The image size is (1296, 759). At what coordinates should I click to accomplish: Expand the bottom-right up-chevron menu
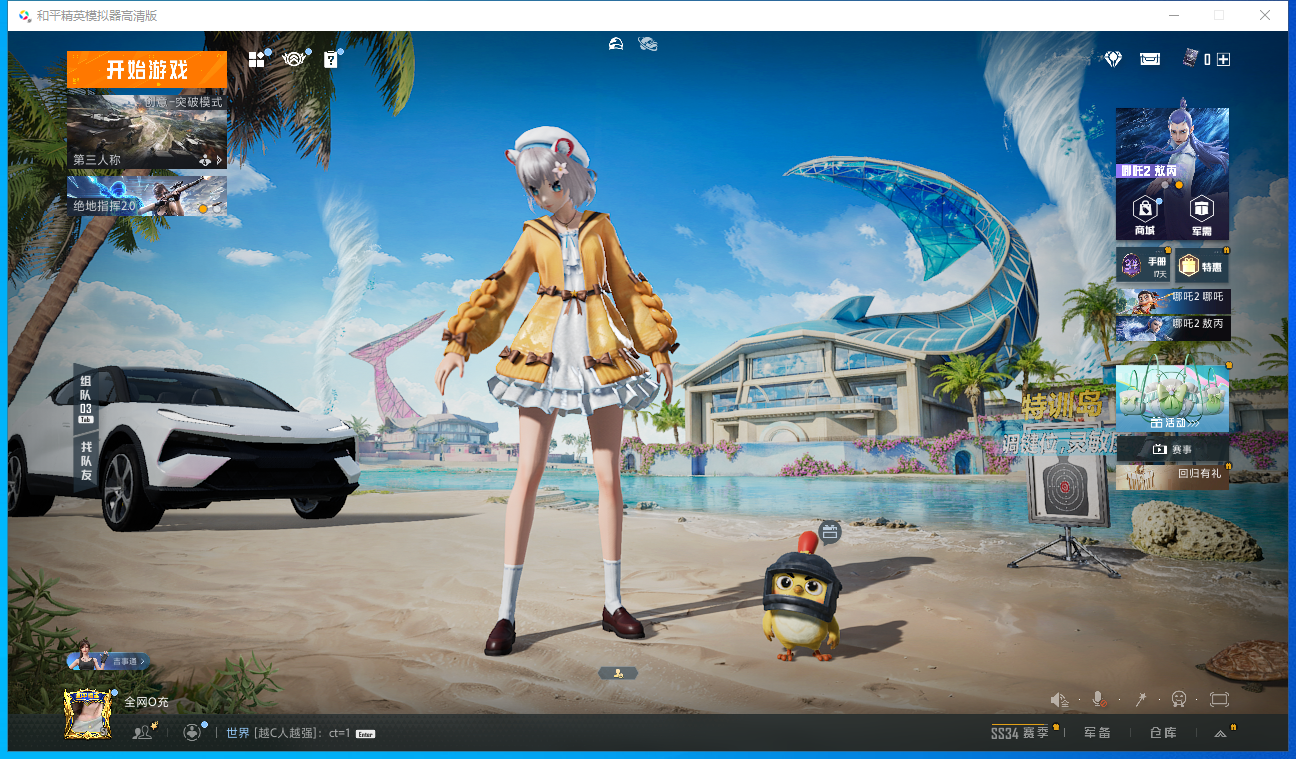click(1220, 733)
